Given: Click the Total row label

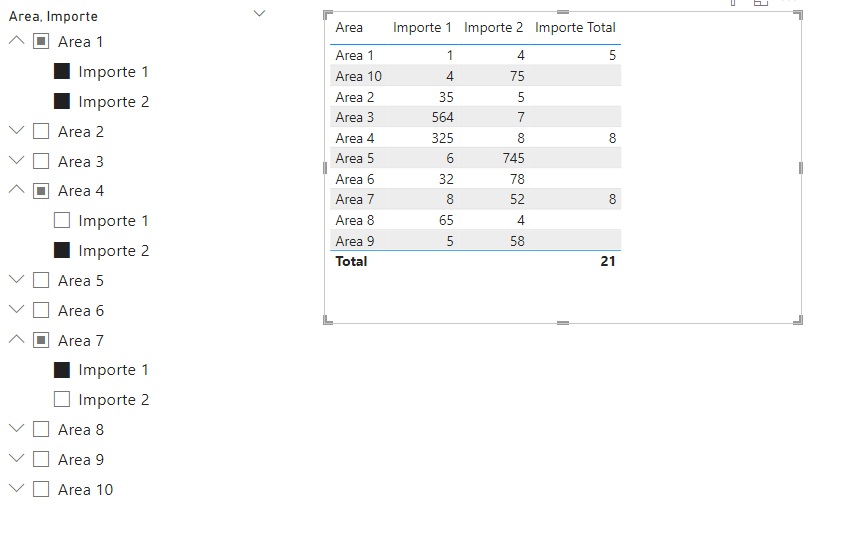Looking at the screenshot, I should pos(351,261).
